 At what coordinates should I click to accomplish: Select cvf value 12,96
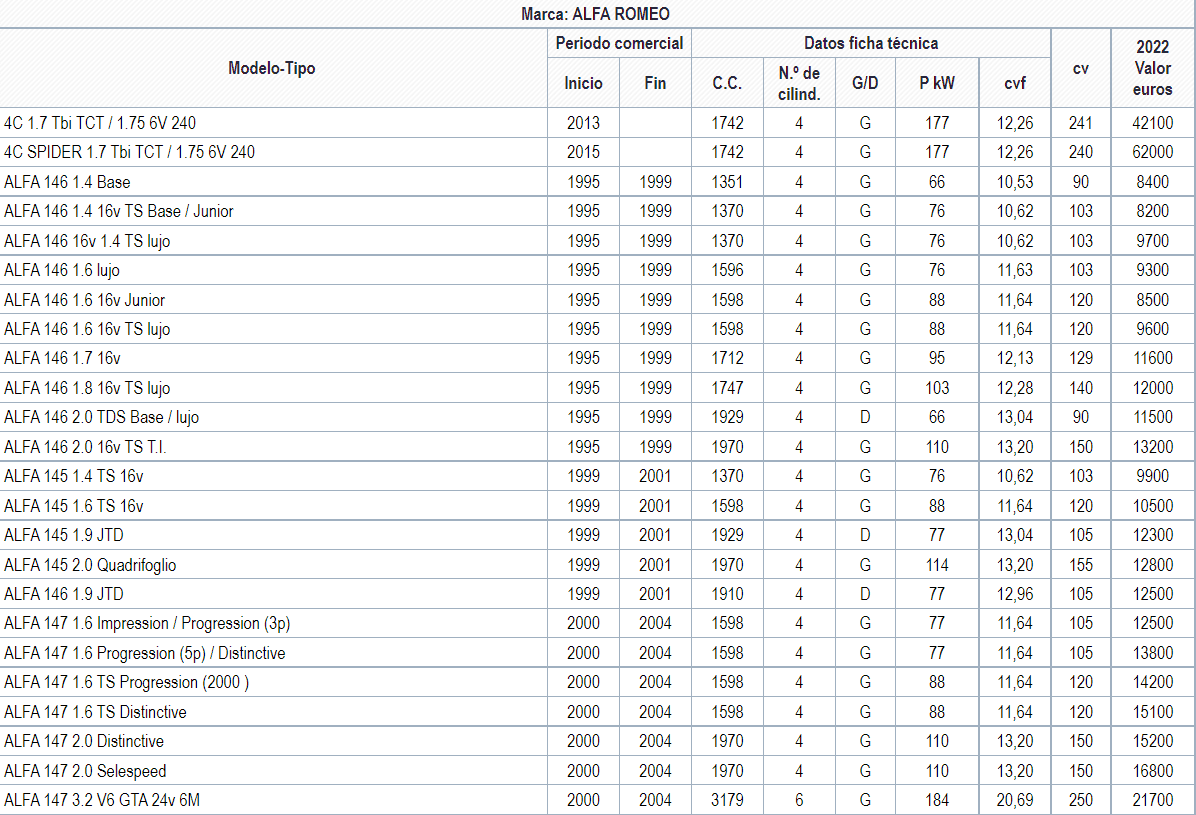1014,594
